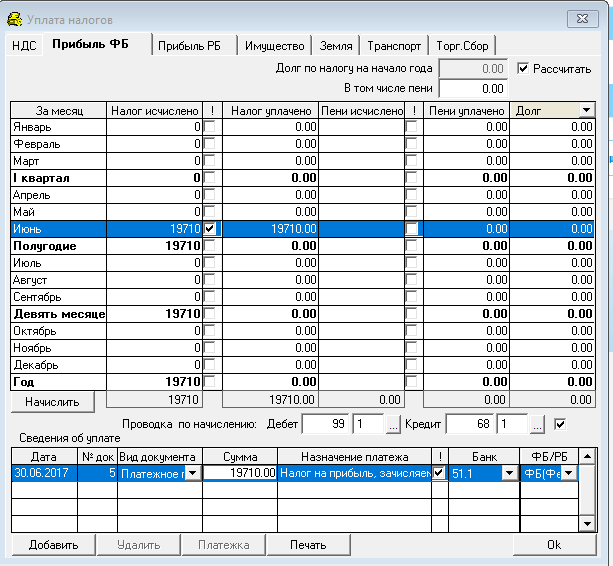
Task: Click the app icon in the title bar
Action: tap(14, 20)
